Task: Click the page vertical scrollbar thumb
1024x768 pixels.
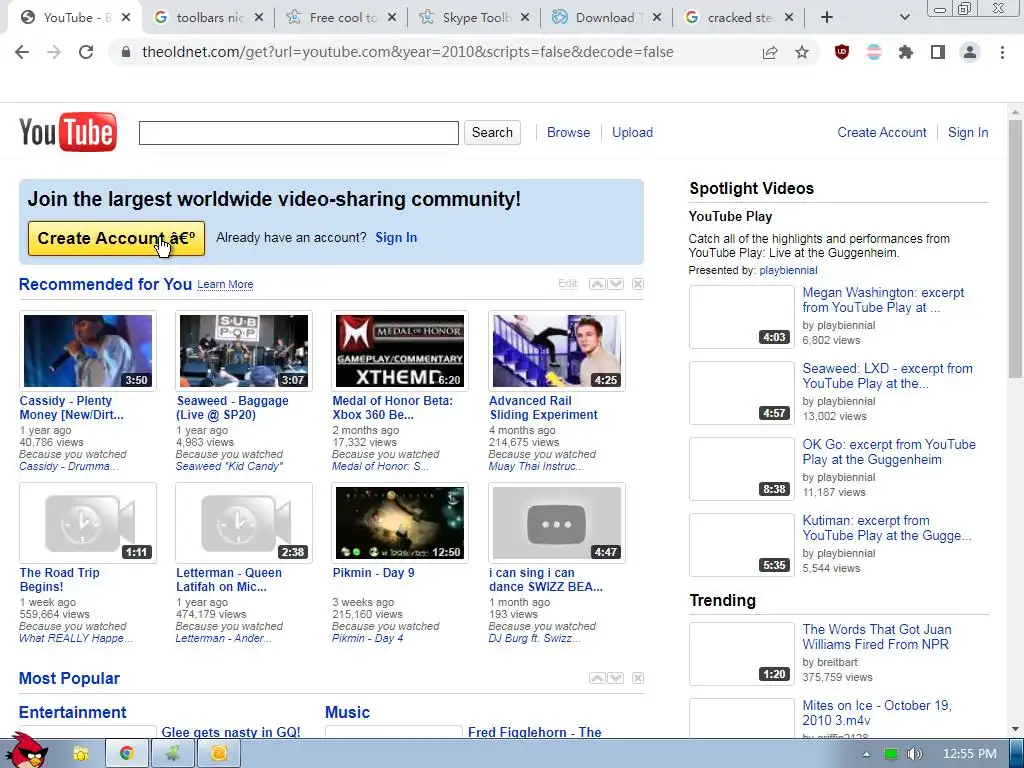Action: click(x=1015, y=248)
